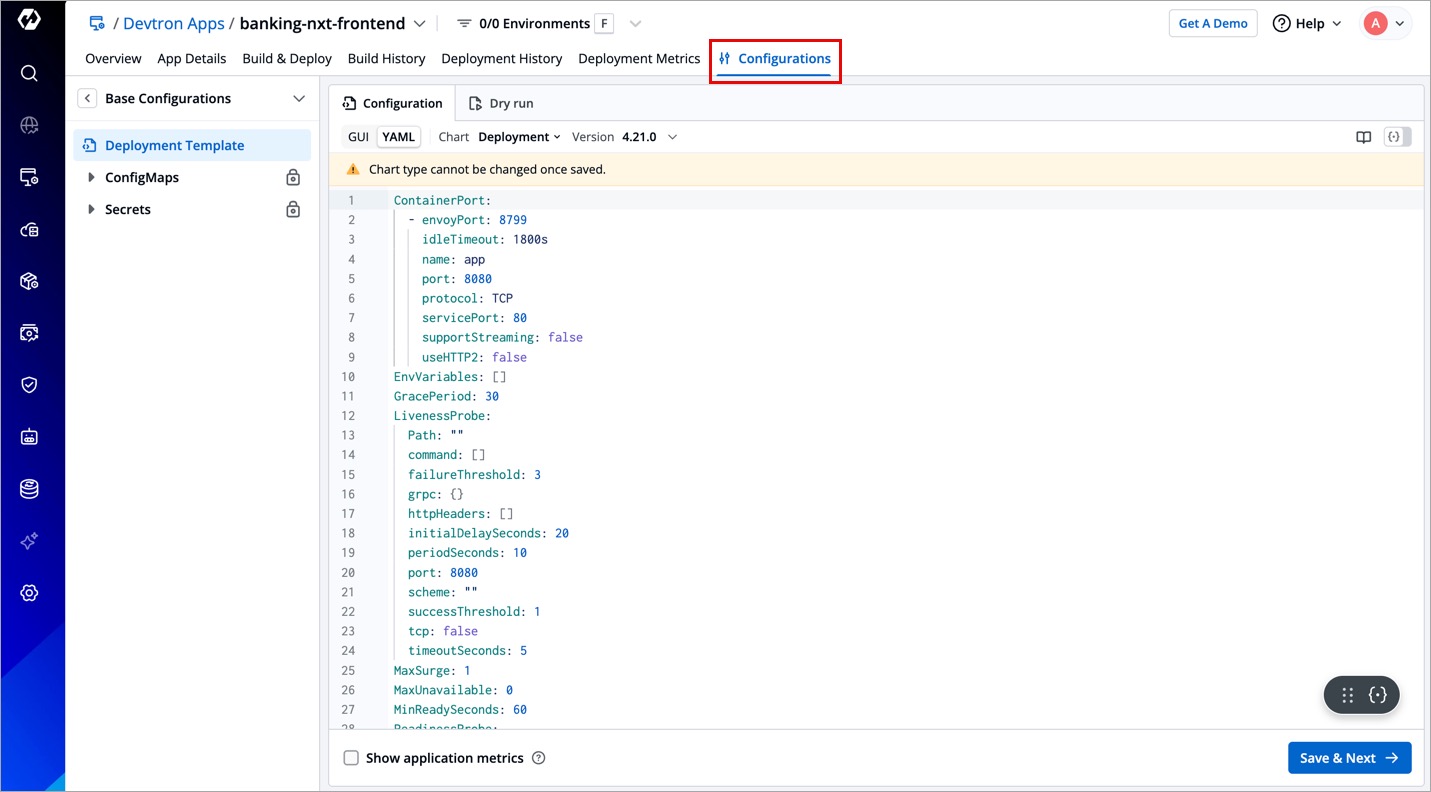Click the AI sparkle icon in sidebar
This screenshot has width=1431, height=792.
29,541
